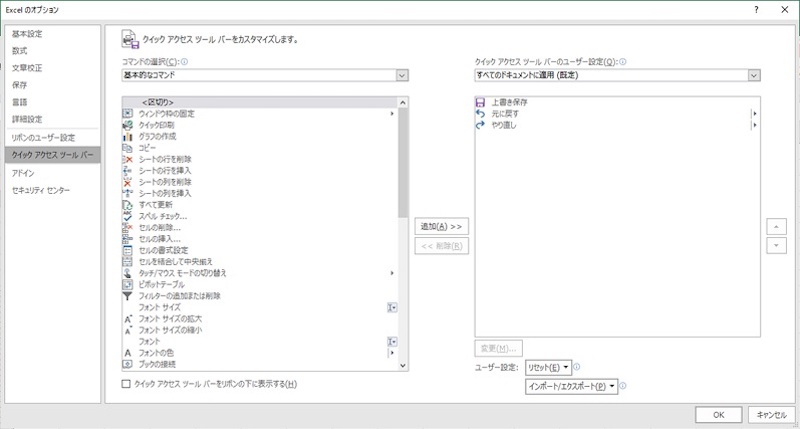Image resolution: width=800 pixels, height=429 pixels.
Task: Click the フォント row combo box indicator
Action: pos(392,341)
